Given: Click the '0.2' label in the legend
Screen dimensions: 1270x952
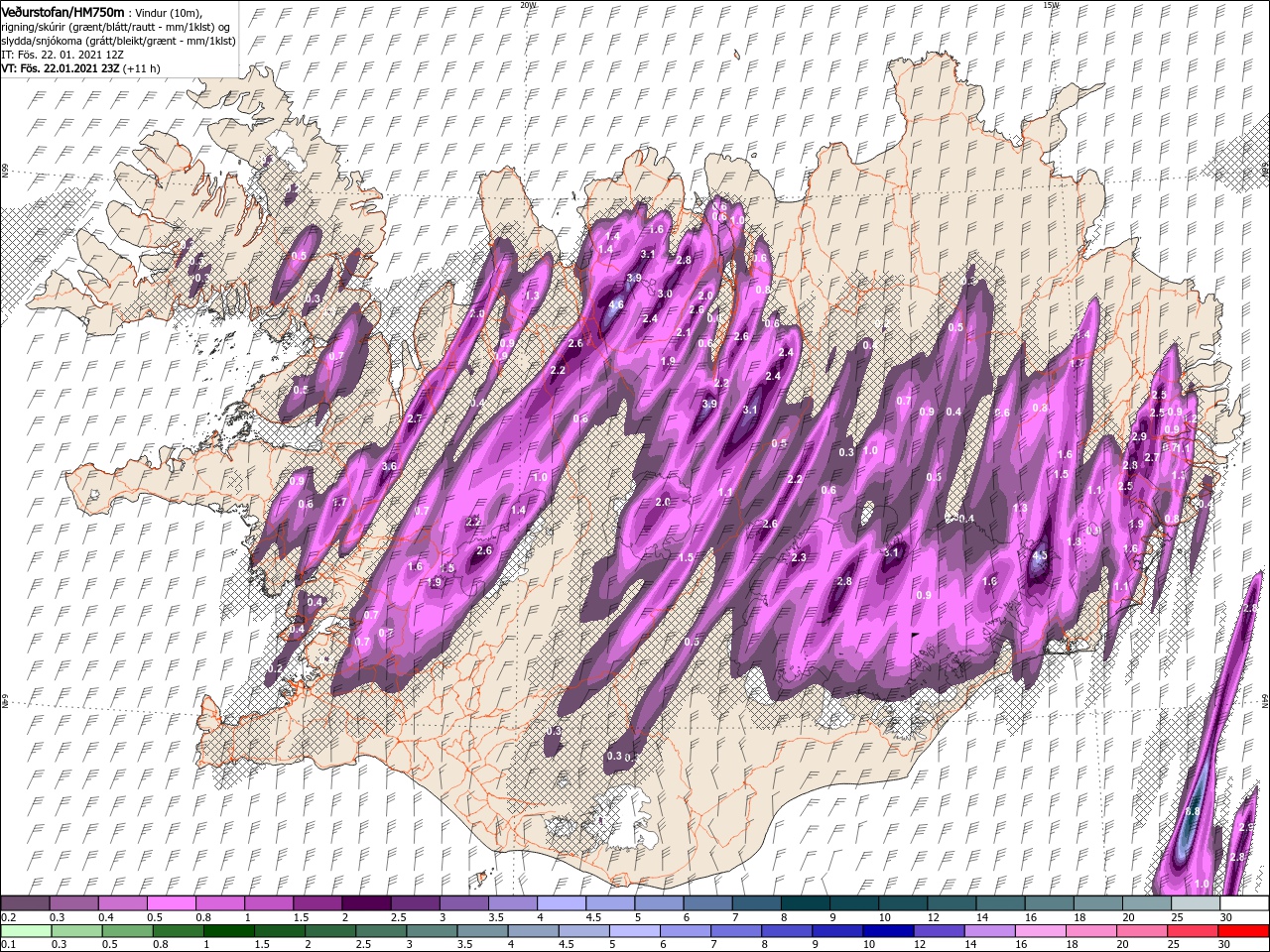Looking at the screenshot, I should pyautogui.click(x=7, y=917).
